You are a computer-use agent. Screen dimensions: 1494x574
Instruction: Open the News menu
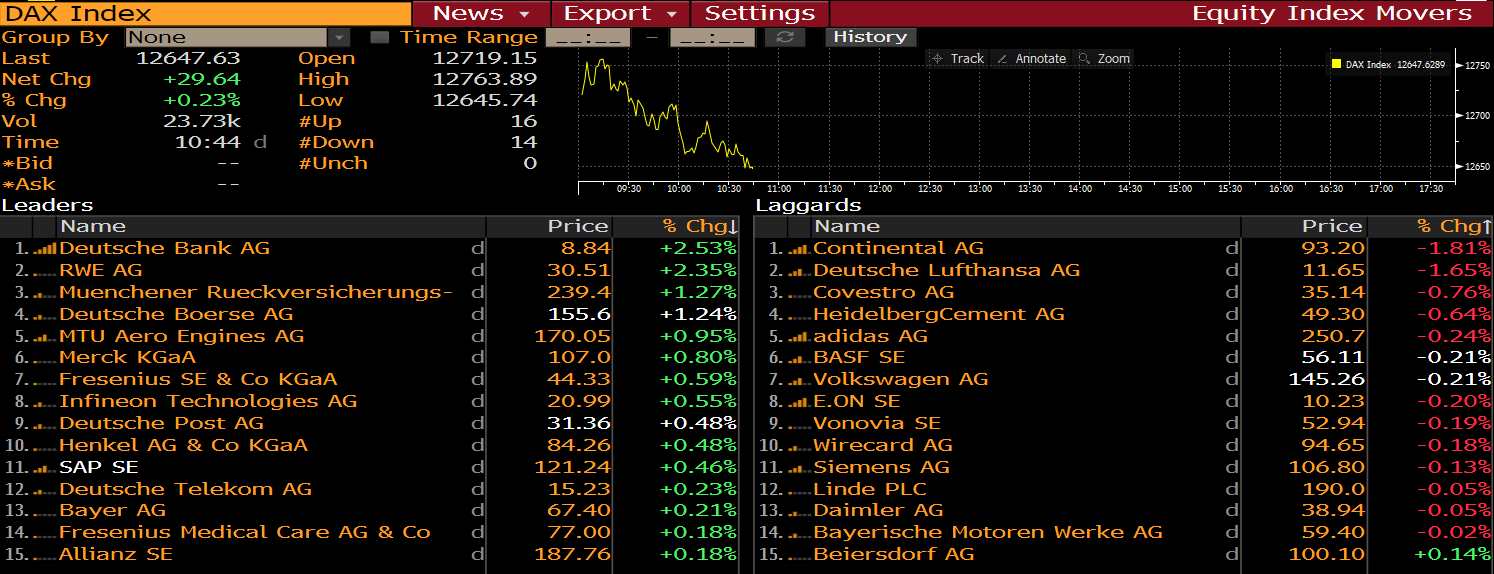coord(480,14)
